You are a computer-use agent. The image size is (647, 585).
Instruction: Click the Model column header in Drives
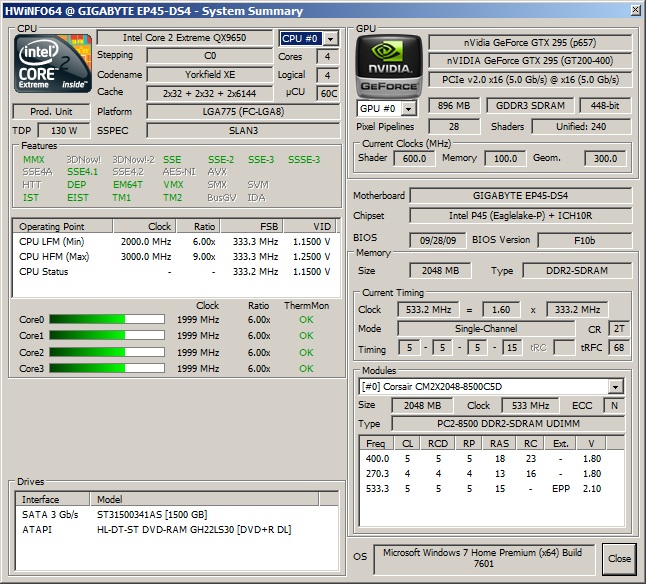(x=204, y=500)
